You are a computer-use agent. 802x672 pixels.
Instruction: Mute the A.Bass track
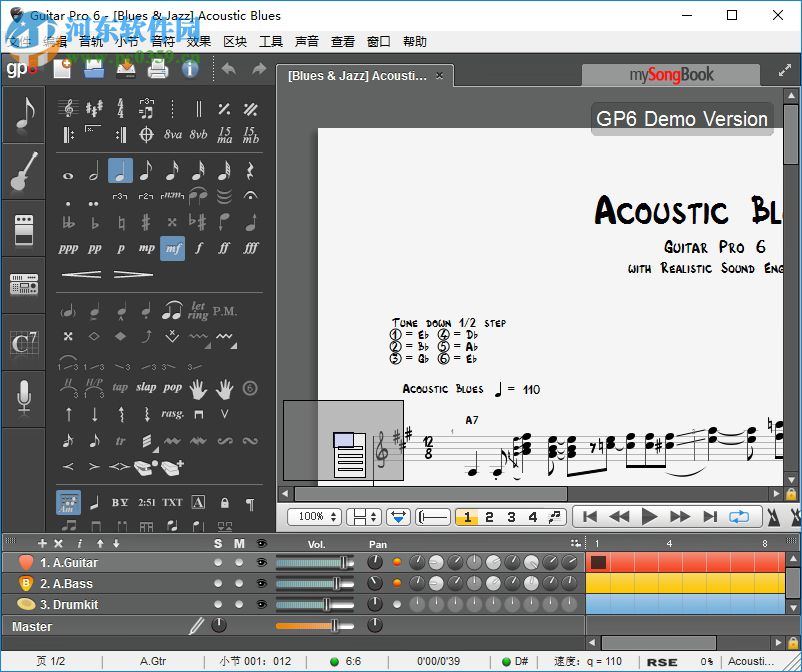click(239, 583)
